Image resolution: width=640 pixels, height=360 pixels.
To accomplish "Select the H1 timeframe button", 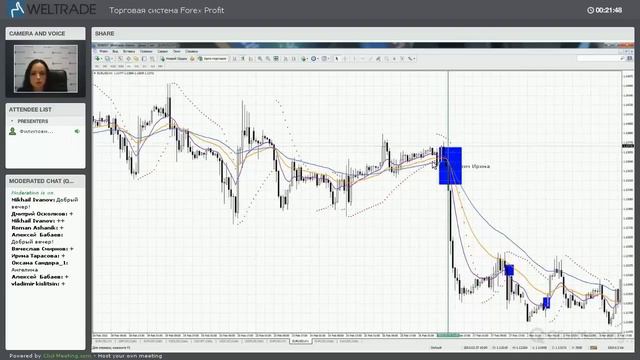I will click(x=129, y=66).
